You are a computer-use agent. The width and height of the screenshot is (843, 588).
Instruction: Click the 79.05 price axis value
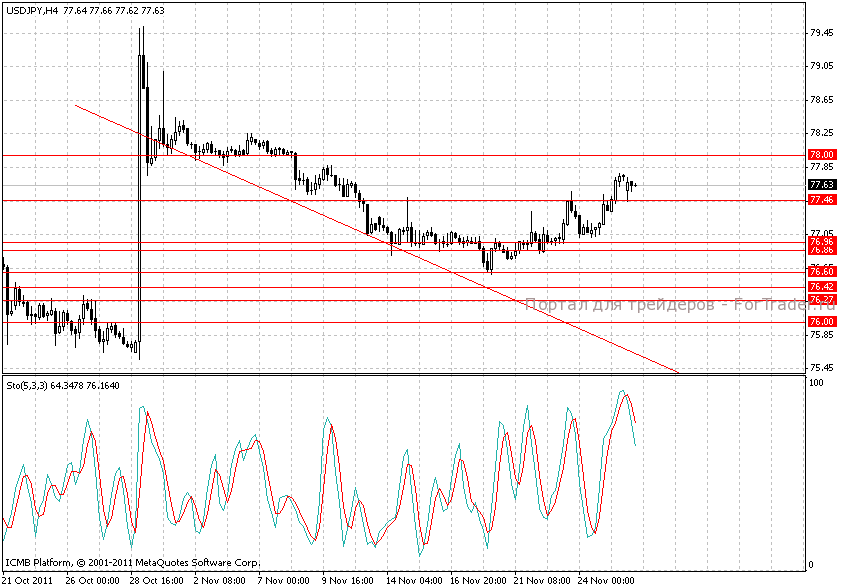(821, 66)
